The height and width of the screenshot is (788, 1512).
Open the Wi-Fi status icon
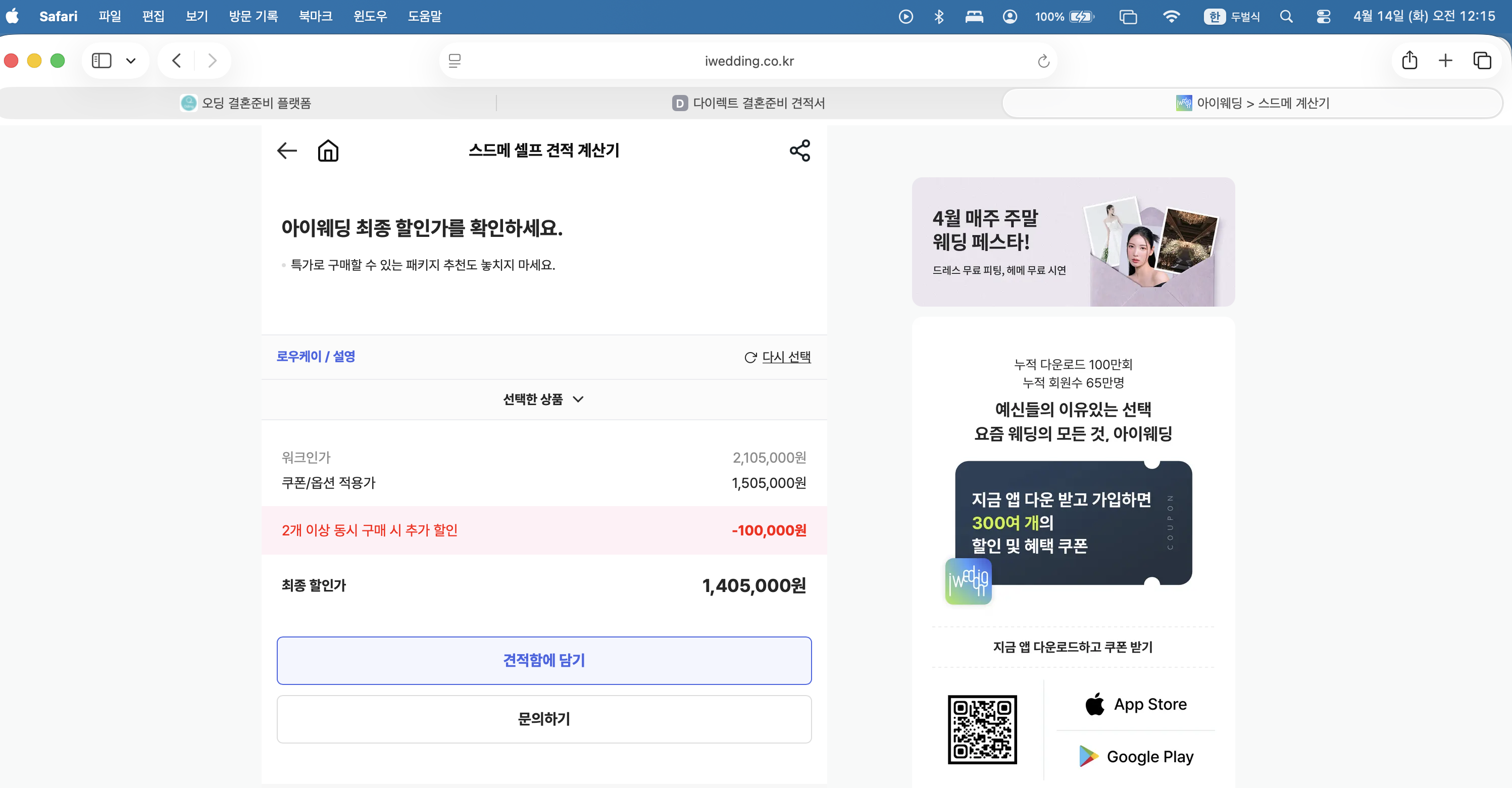(x=1172, y=16)
